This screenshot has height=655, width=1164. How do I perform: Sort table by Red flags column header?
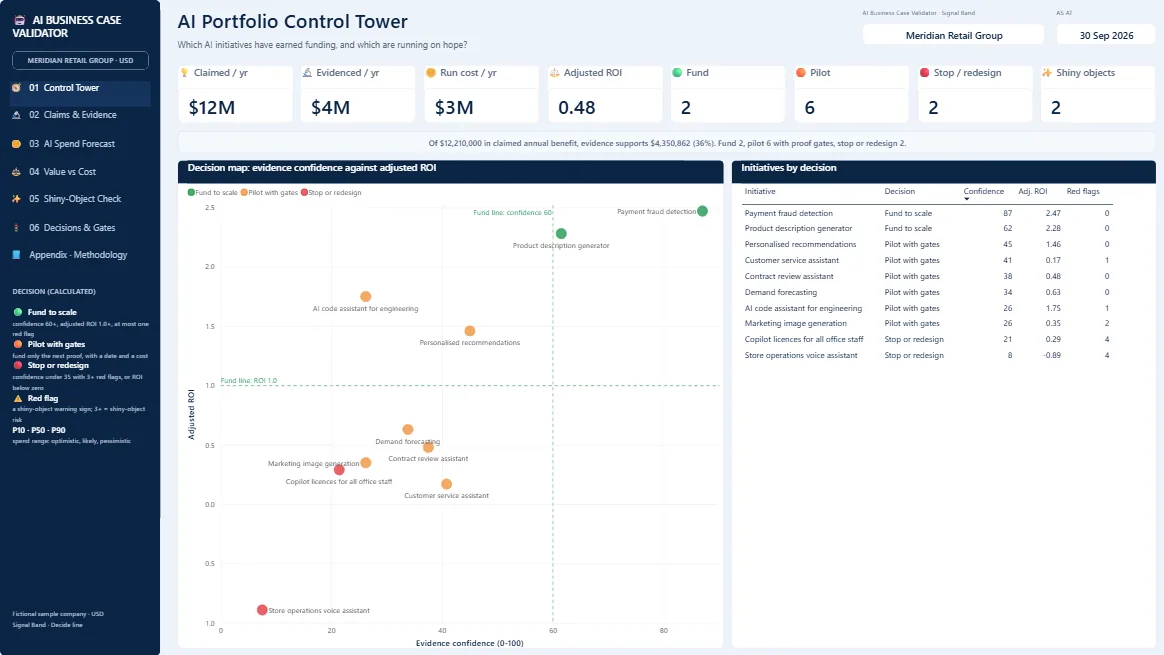(x=1083, y=192)
